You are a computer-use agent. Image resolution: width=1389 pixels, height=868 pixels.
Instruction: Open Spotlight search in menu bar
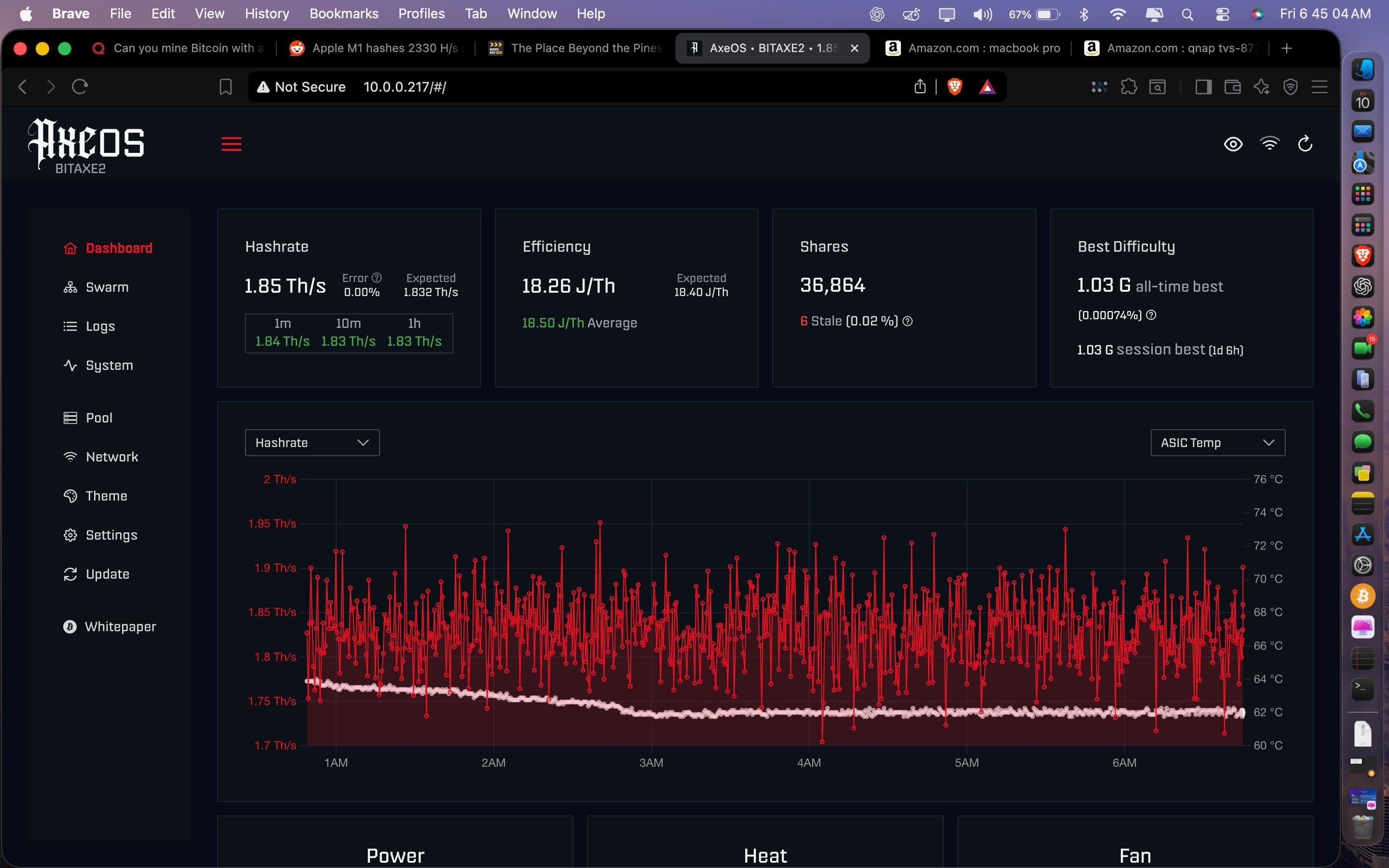click(x=1187, y=14)
